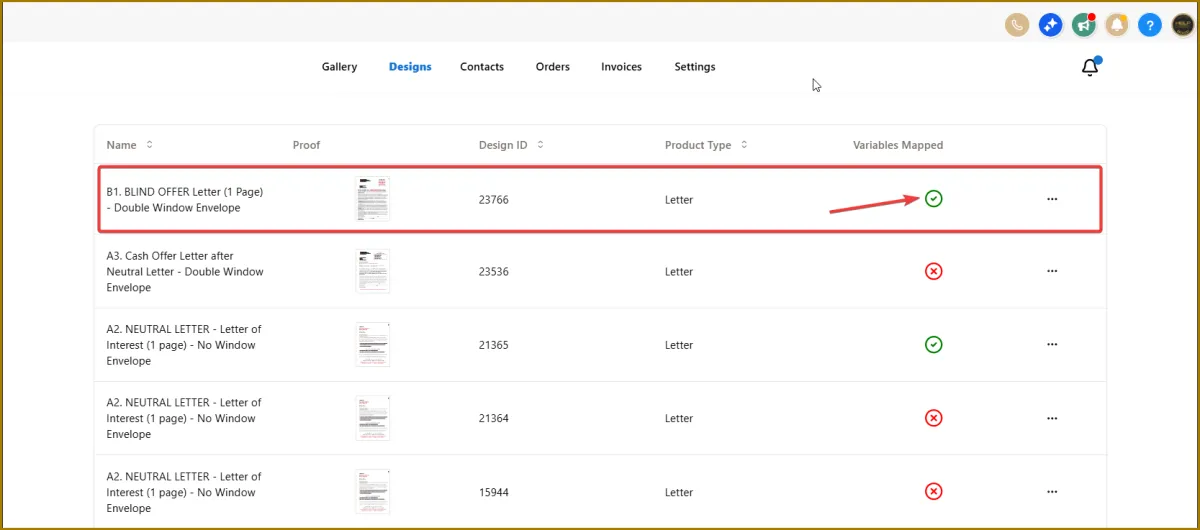Sort the table by Product Type
Screen dimensions: 1200x530
click(x=744, y=145)
